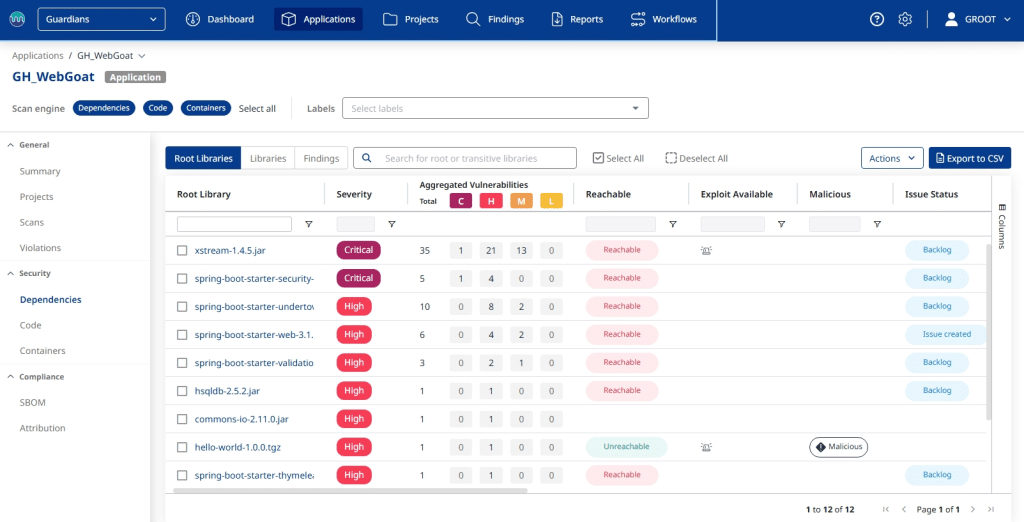Check the xstream-1.4.5.jar row checkbox
This screenshot has height=522, width=1024.
[182, 250]
